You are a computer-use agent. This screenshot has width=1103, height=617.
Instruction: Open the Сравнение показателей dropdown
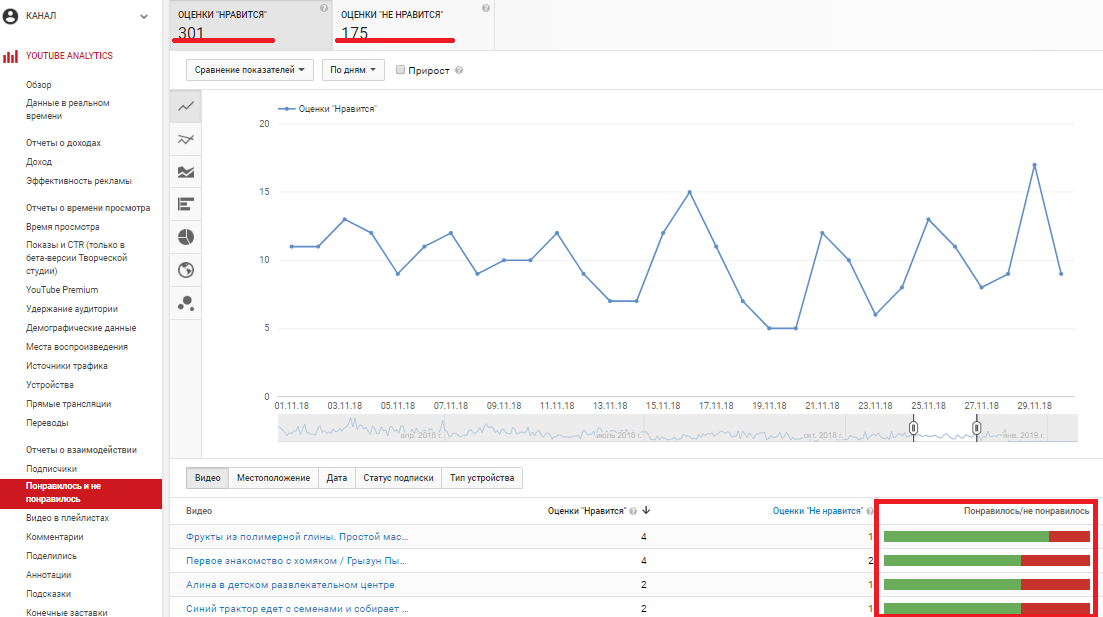click(250, 70)
